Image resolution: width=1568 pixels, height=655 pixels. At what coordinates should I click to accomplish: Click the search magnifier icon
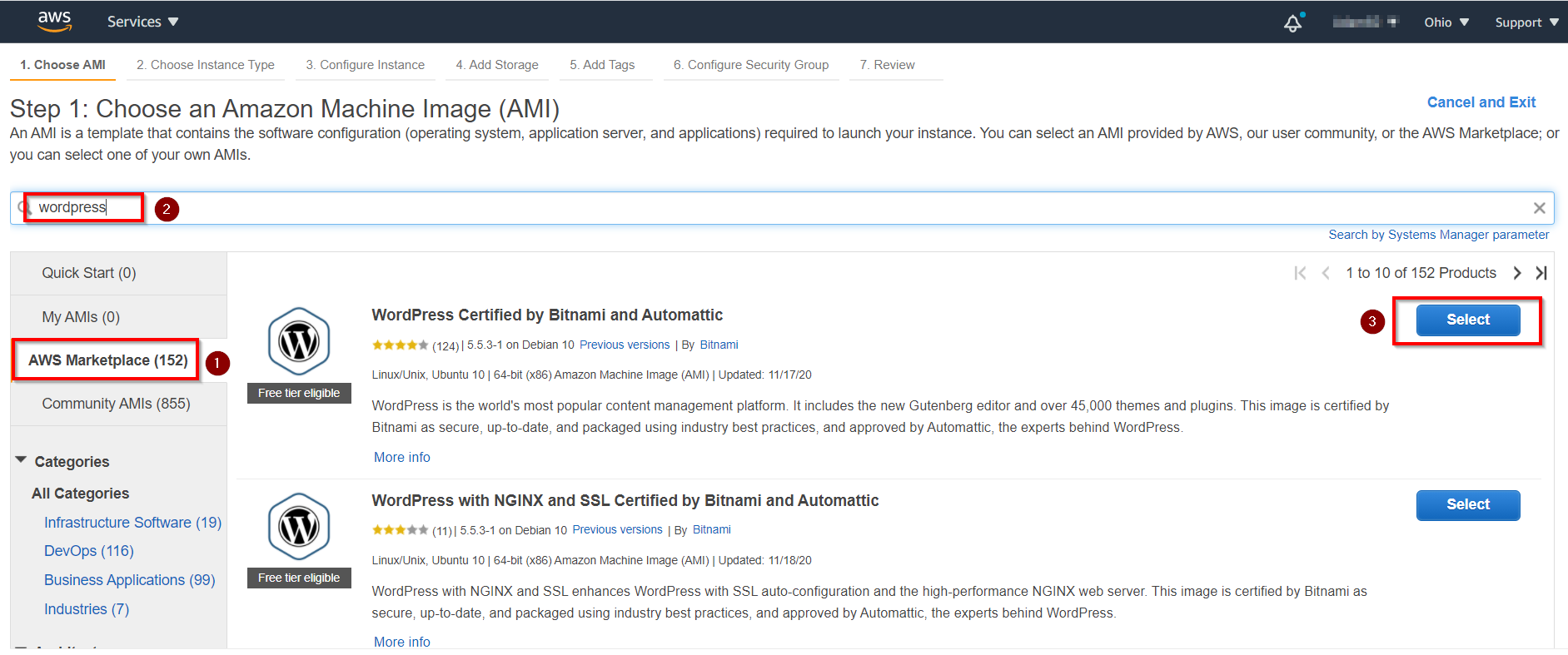pos(24,207)
